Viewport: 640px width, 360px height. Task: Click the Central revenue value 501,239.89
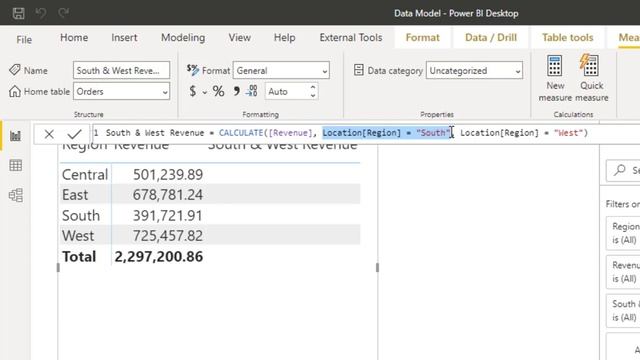click(x=168, y=174)
